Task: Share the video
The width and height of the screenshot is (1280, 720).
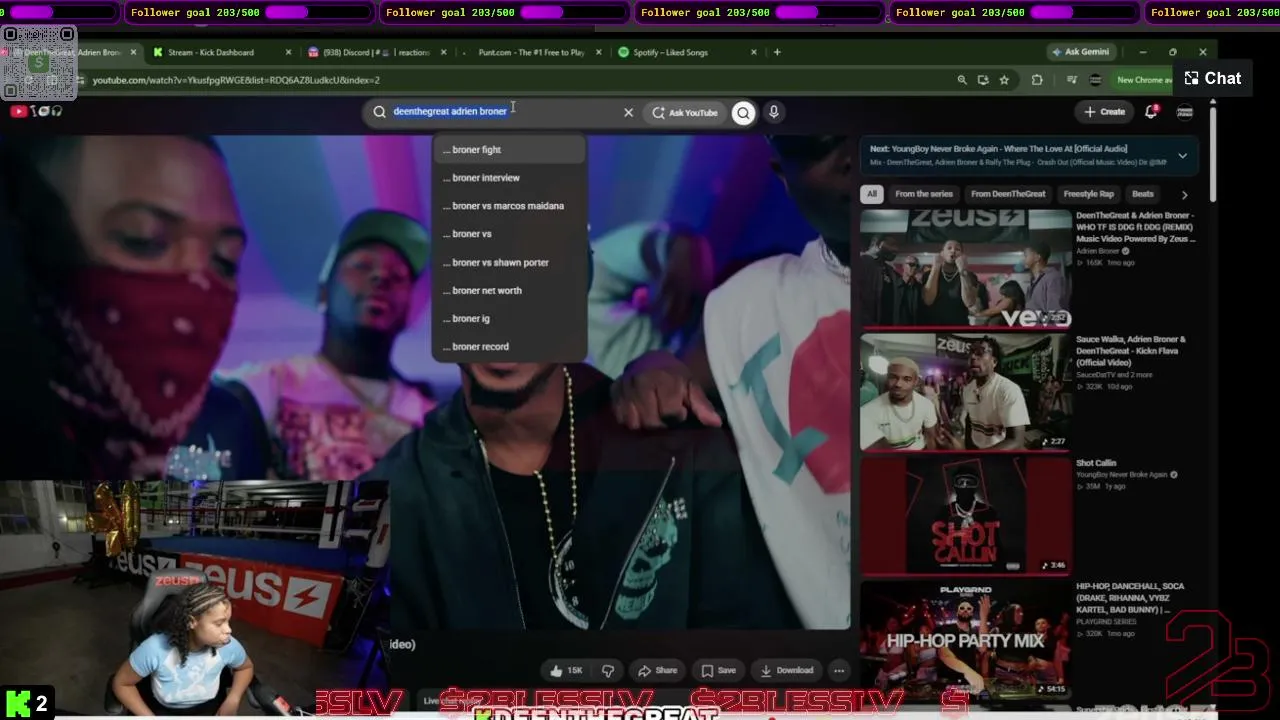Action: 658,670
